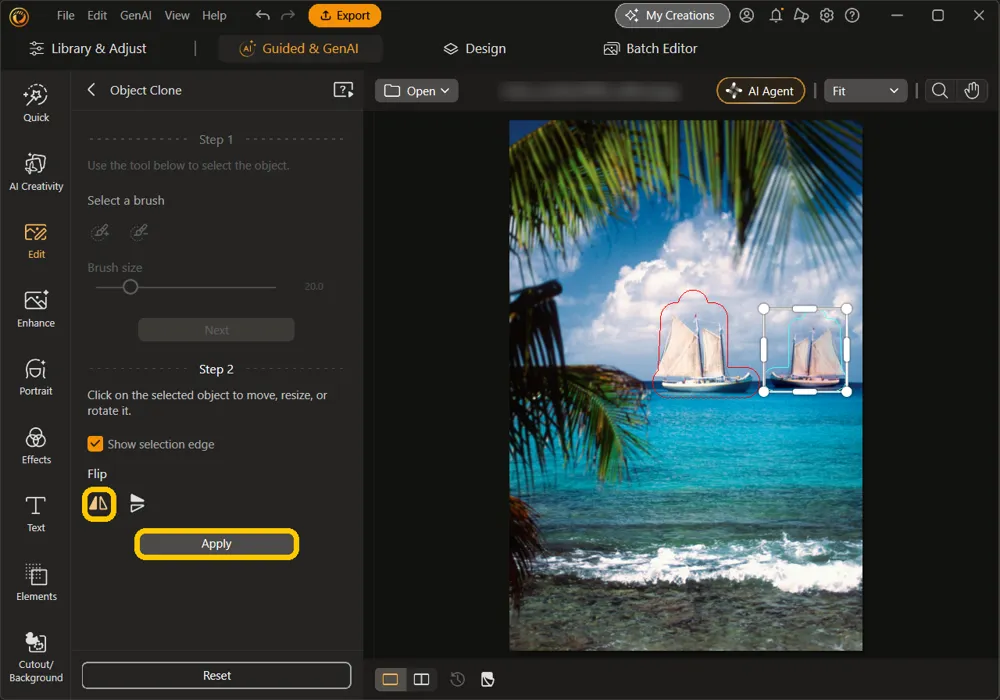Screen dimensions: 1000x700
Task: Switch to single view mode
Action: coord(390,680)
